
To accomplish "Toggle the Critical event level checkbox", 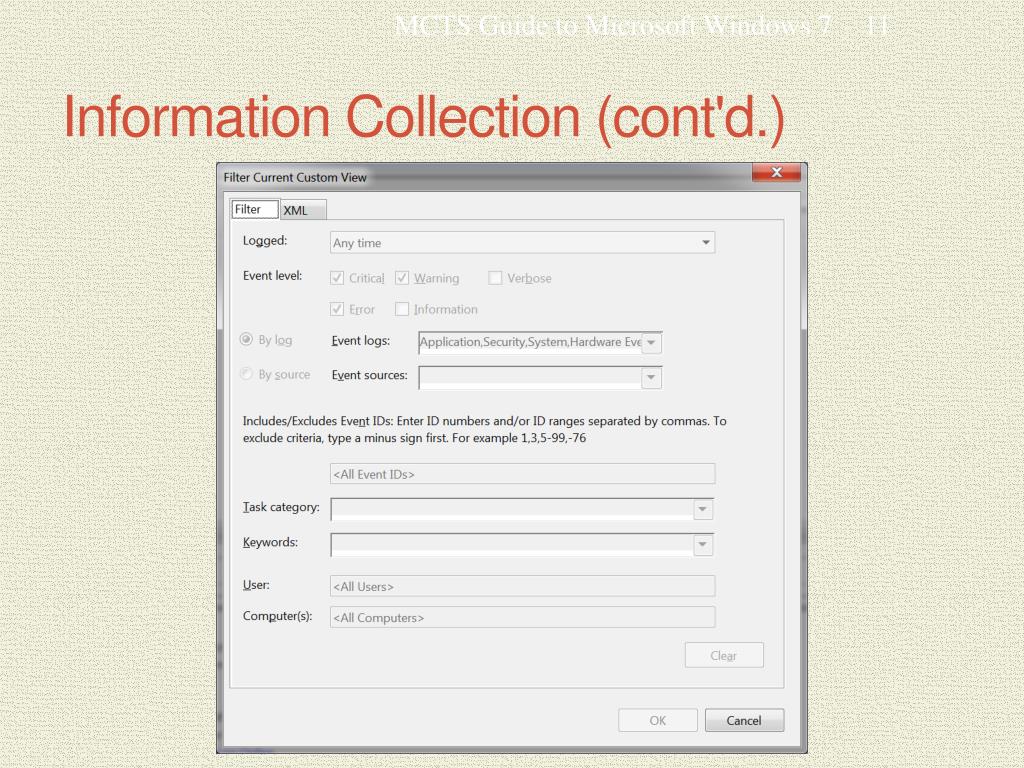I will (337, 278).
